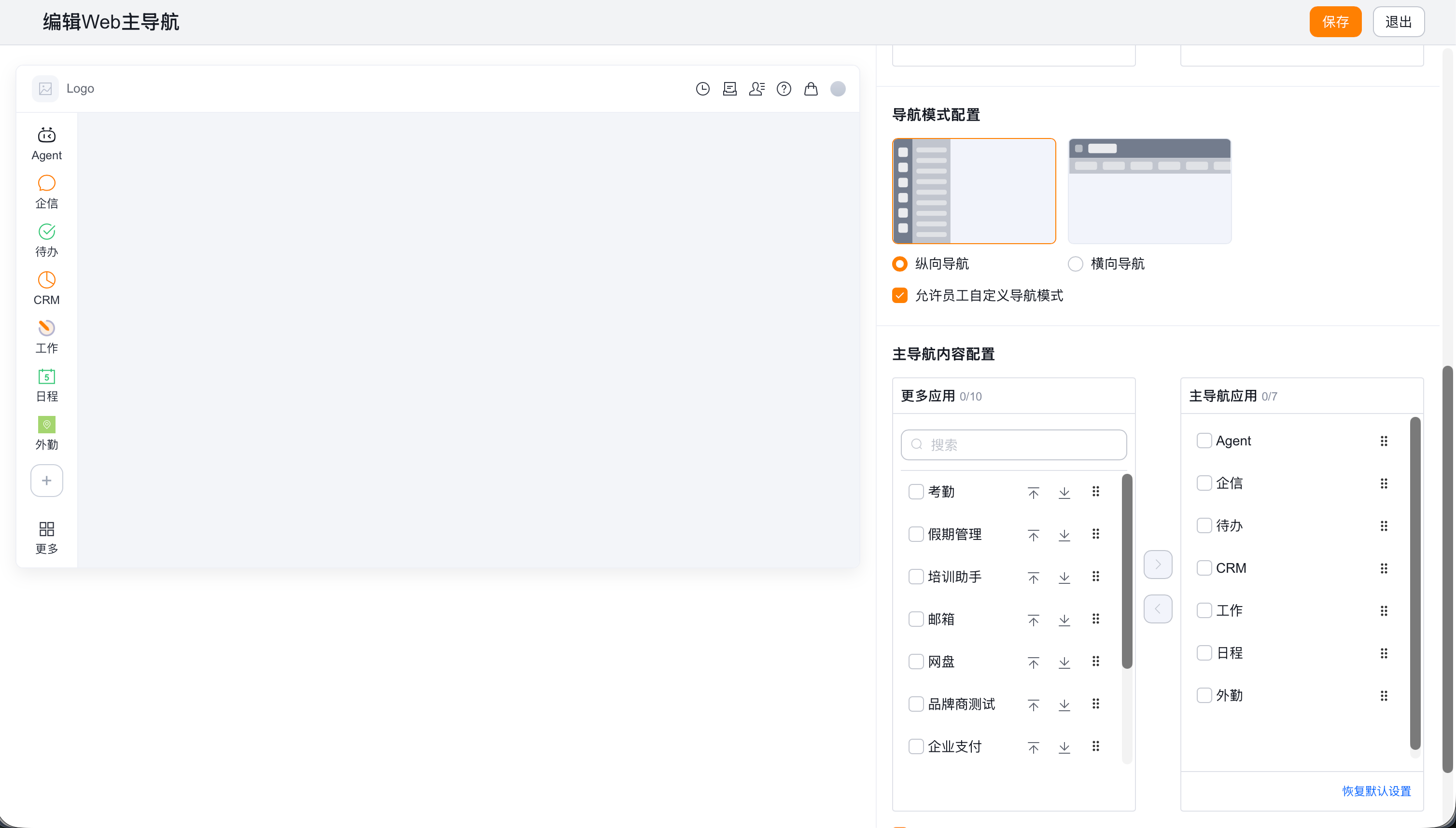The image size is (1456, 828).
Task: Click the 搜索 input in 更多应用
Action: point(1013,445)
